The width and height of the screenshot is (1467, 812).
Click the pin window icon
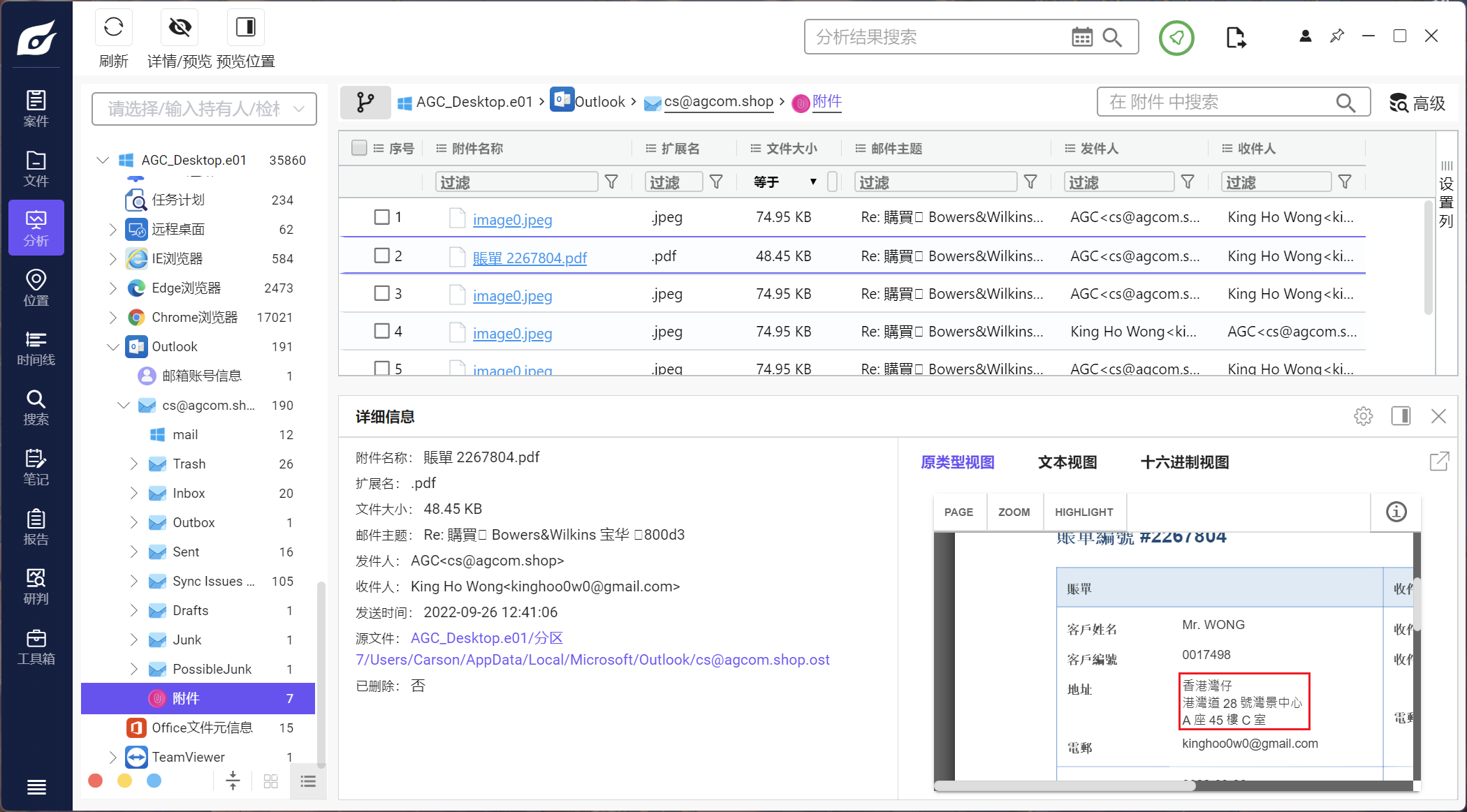click(1337, 36)
